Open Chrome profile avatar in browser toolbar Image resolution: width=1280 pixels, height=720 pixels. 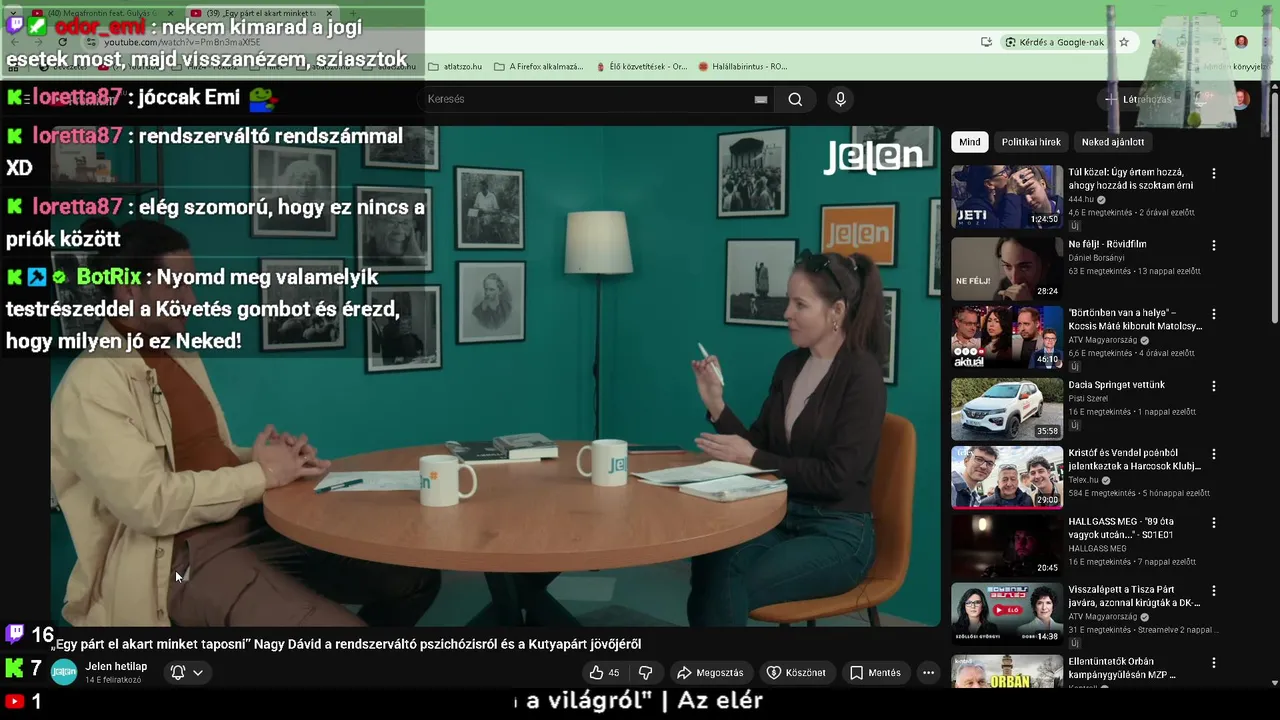point(1241,42)
